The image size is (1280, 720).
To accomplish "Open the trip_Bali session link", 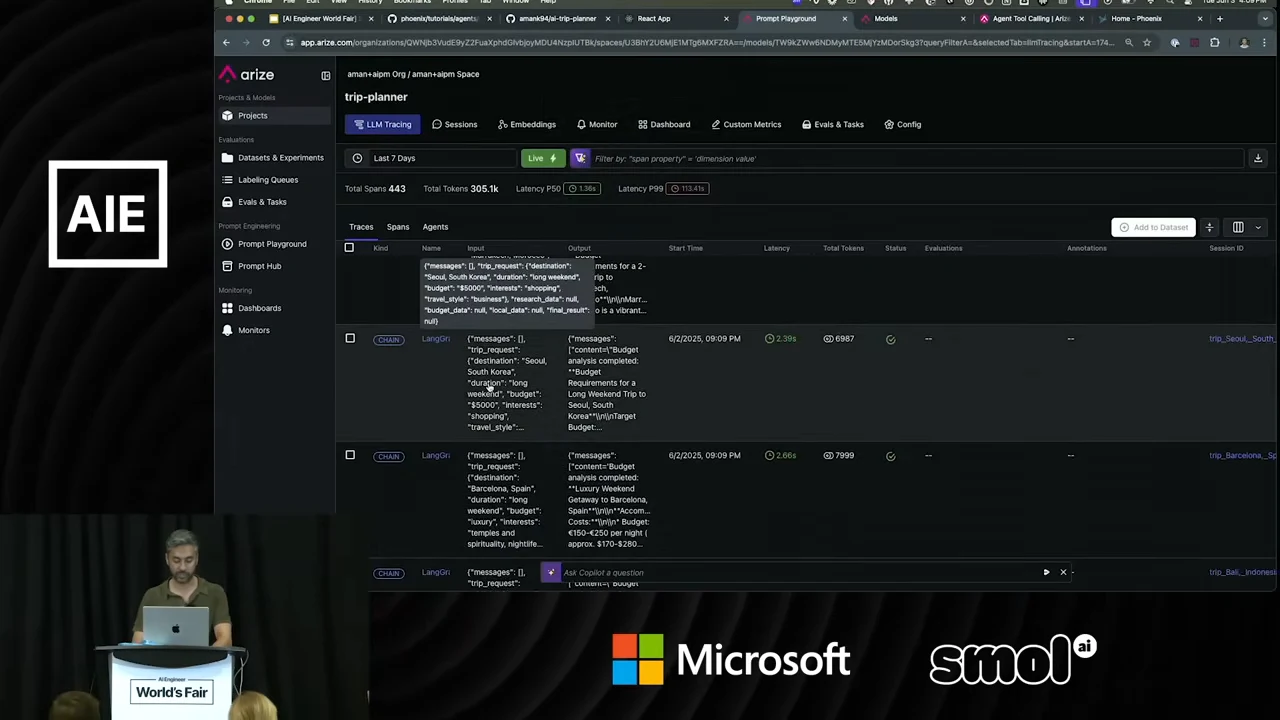I will [1242, 573].
